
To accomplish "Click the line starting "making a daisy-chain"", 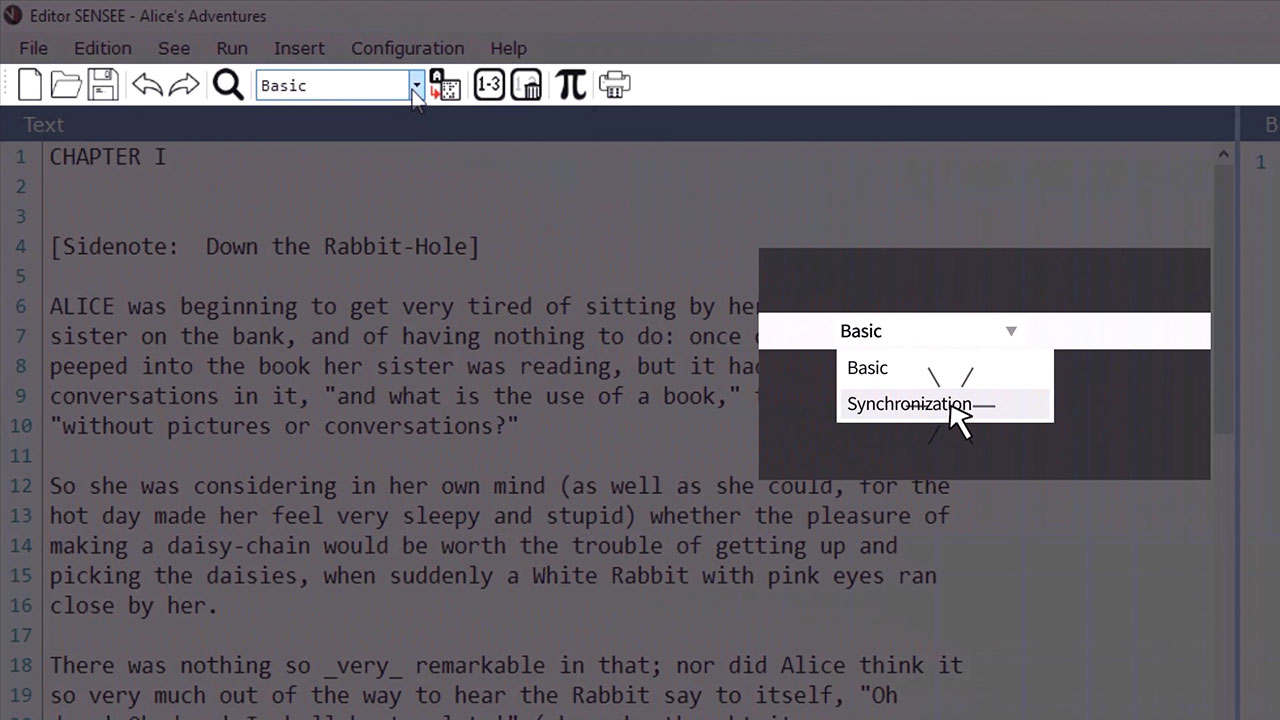I will (x=474, y=546).
